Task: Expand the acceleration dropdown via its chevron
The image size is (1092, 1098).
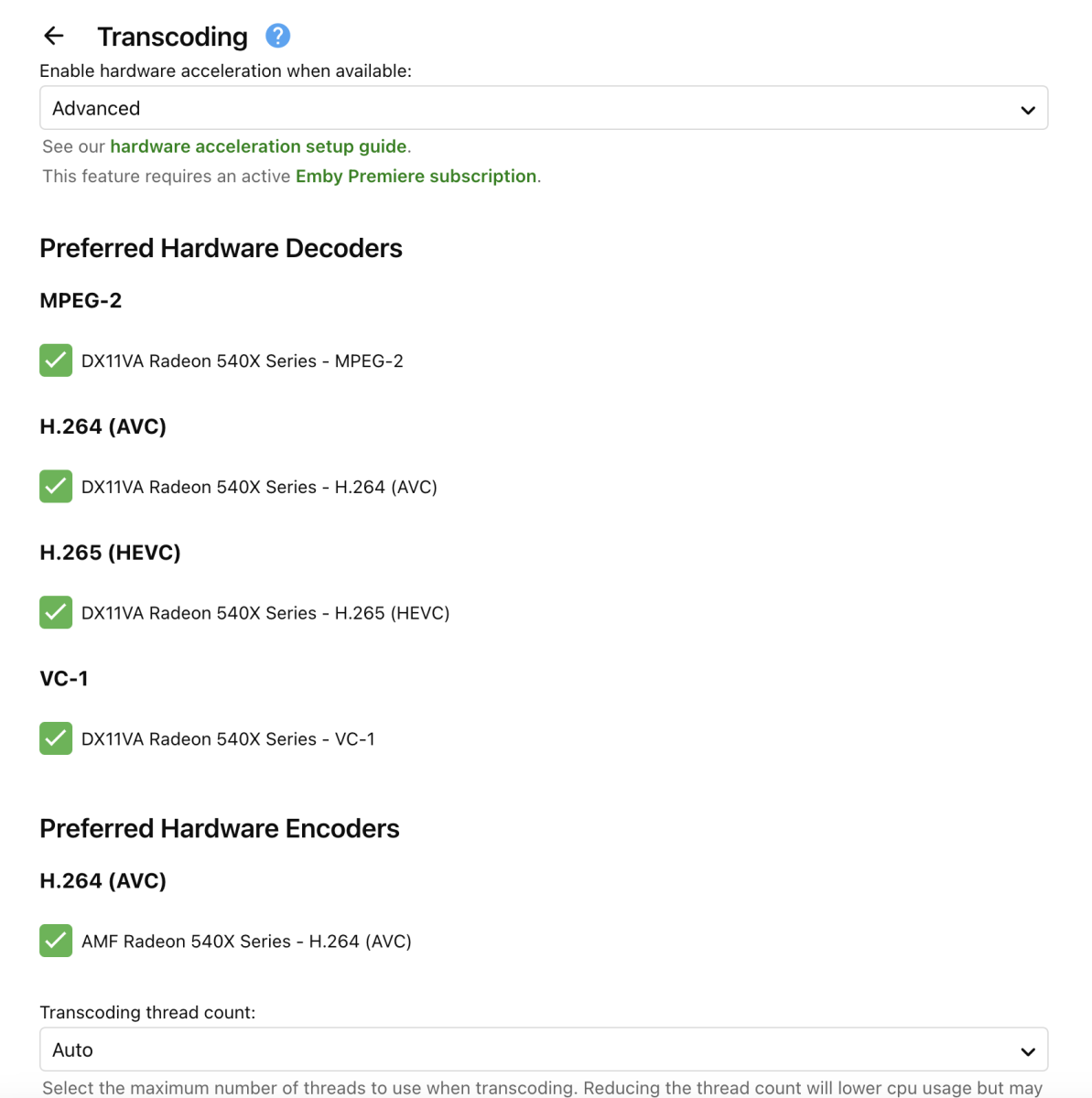Action: tap(1027, 107)
